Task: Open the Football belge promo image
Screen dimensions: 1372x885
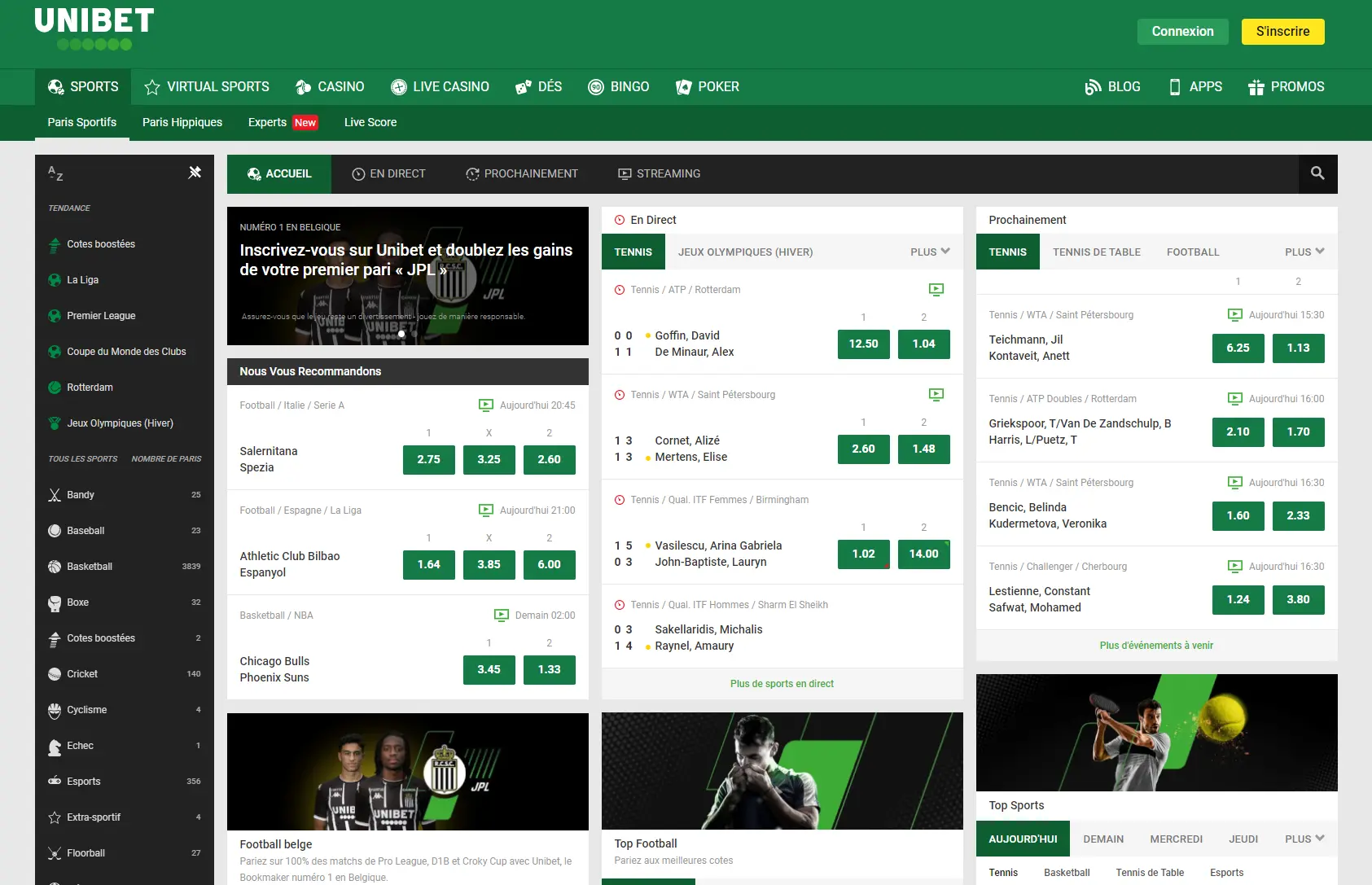Action: (408, 772)
